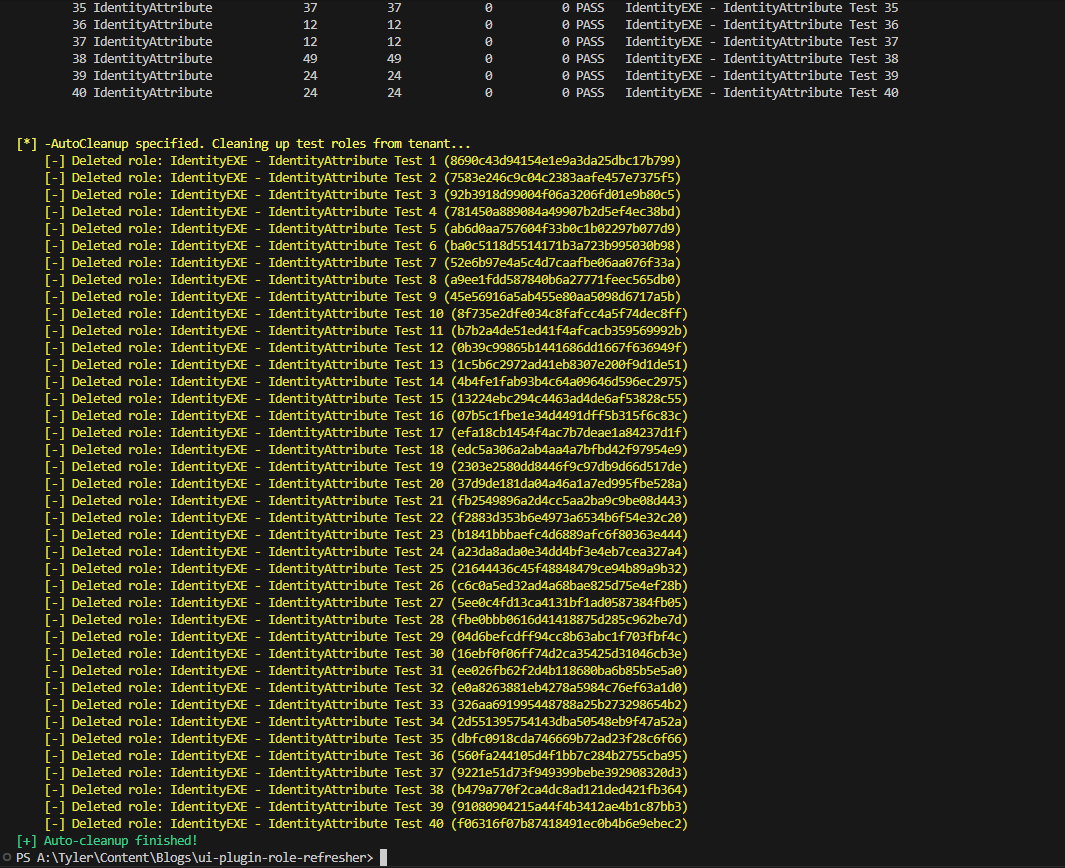Select the Deleted role Test 23 line
The width and height of the screenshot is (1065, 868).
(x=366, y=535)
